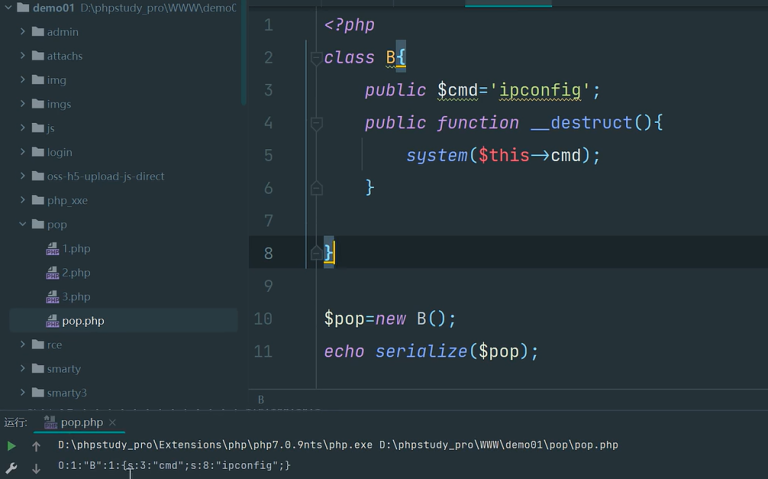Click the green Run button in run panel
Screen dimensions: 768x479
click(11, 446)
